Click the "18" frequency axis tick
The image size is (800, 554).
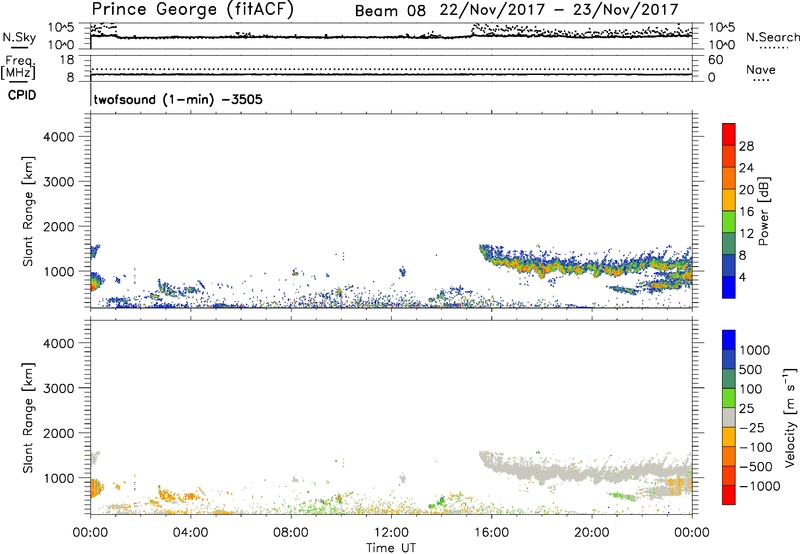67,60
